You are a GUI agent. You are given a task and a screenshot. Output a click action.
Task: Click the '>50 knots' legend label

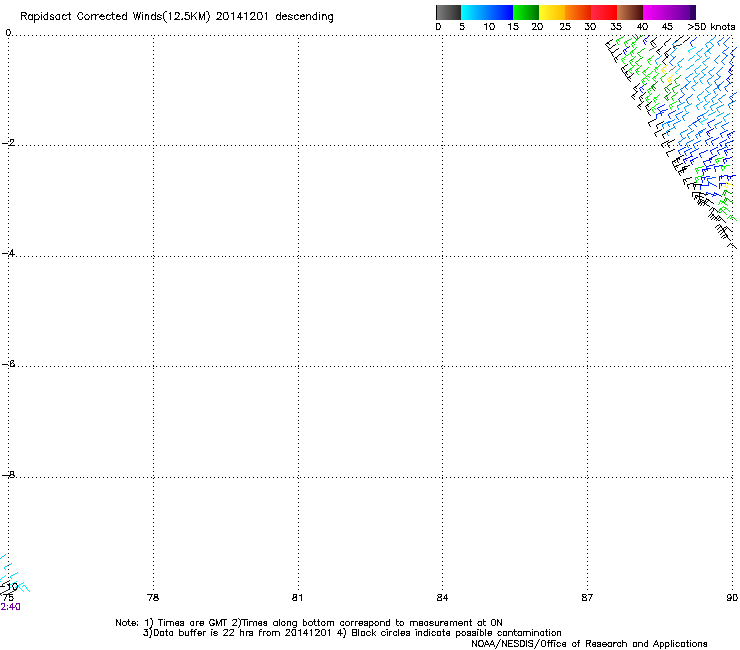(711, 27)
